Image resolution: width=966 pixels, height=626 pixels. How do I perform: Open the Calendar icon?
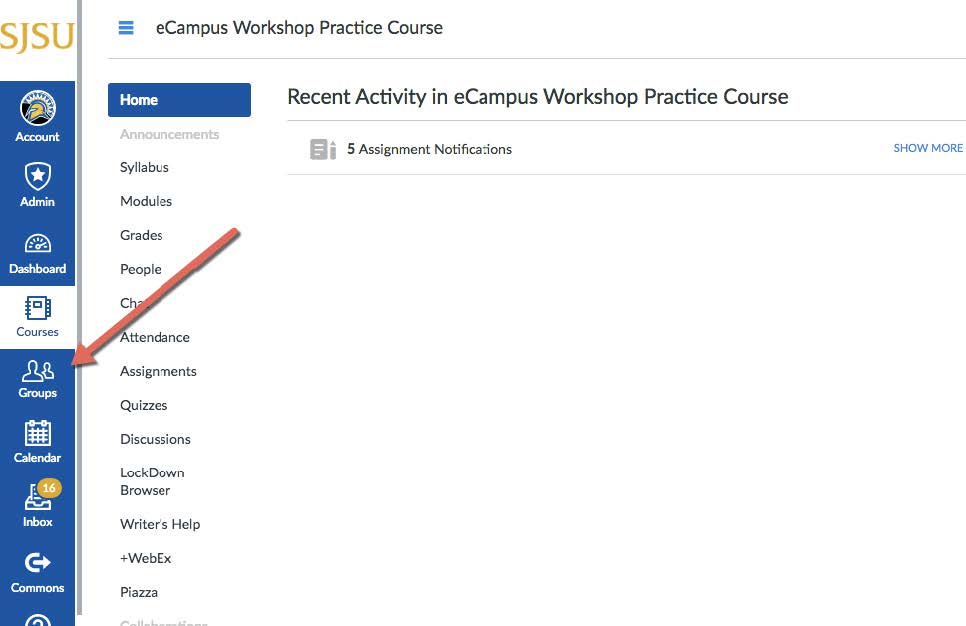point(37,441)
